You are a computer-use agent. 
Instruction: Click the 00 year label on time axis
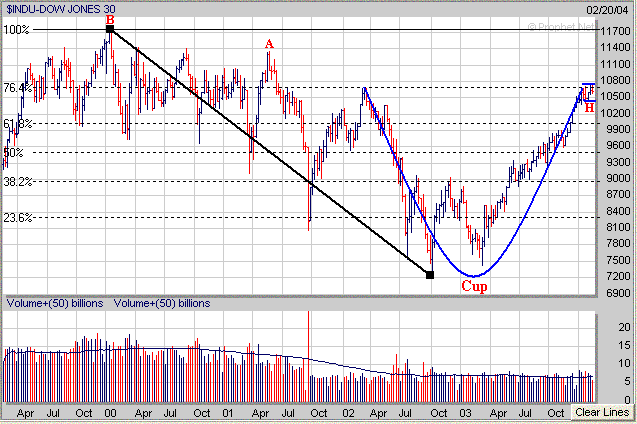pyautogui.click(x=110, y=413)
